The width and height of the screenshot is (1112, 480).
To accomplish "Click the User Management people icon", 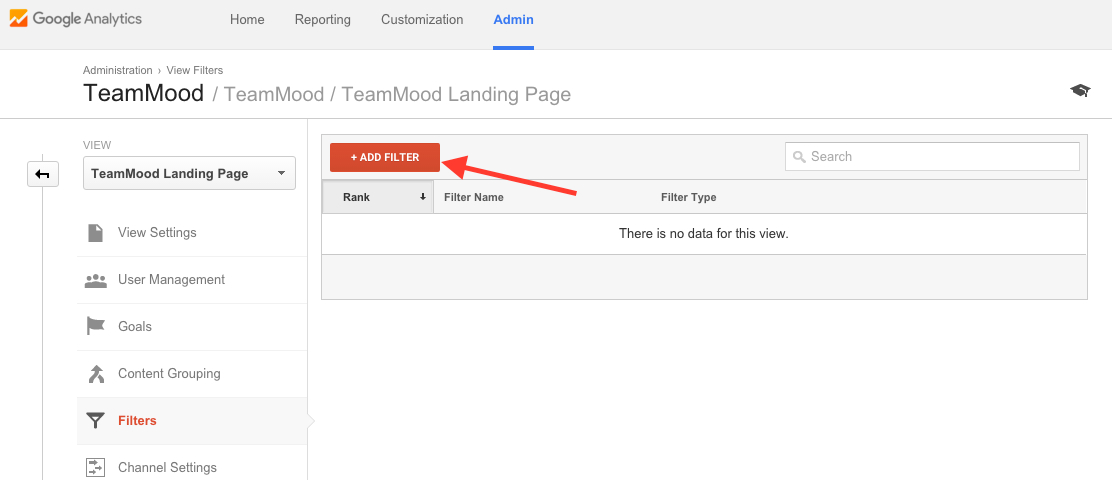I will pyautogui.click(x=95, y=280).
